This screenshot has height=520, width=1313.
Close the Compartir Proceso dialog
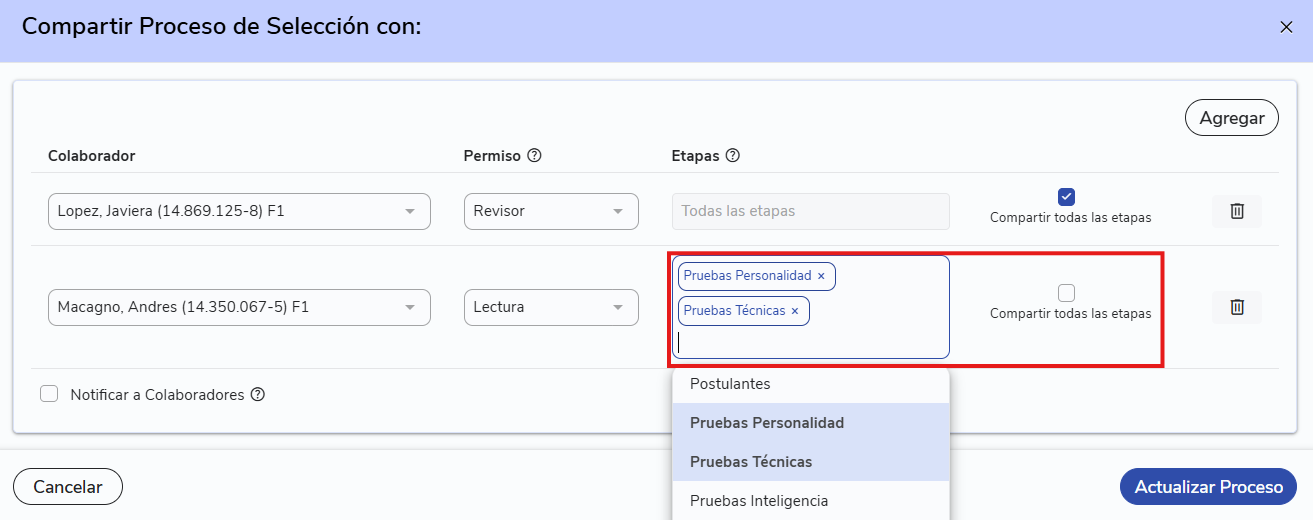[x=1286, y=27]
